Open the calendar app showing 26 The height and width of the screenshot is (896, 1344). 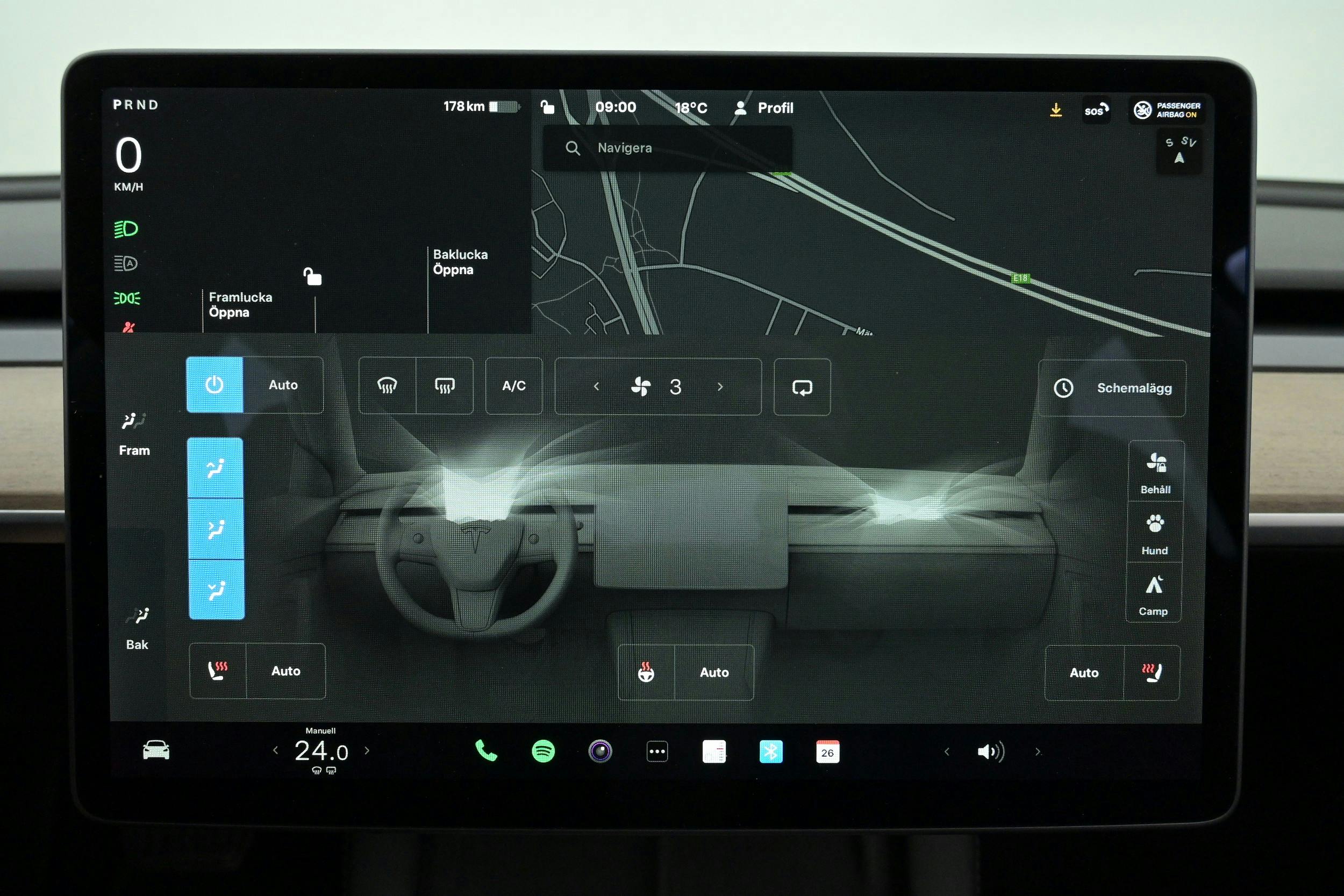(827, 752)
